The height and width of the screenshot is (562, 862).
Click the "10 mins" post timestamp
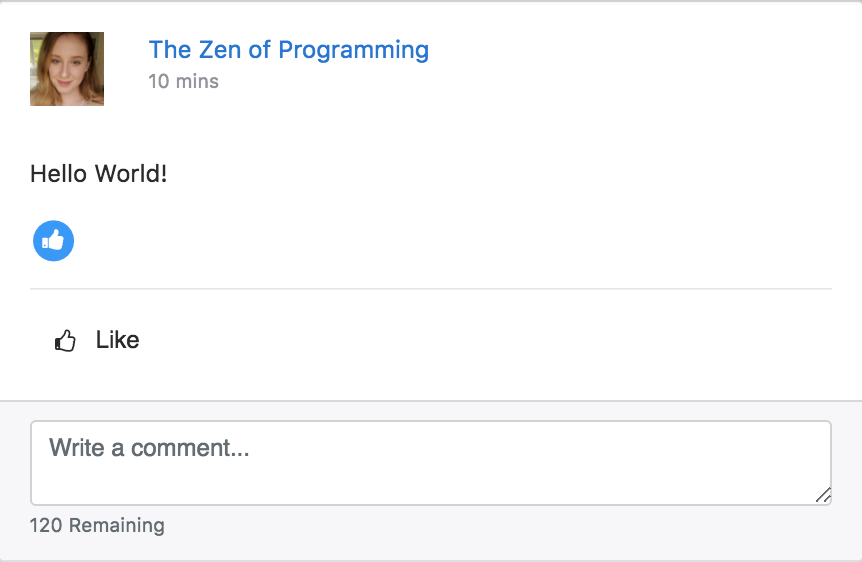click(x=183, y=81)
